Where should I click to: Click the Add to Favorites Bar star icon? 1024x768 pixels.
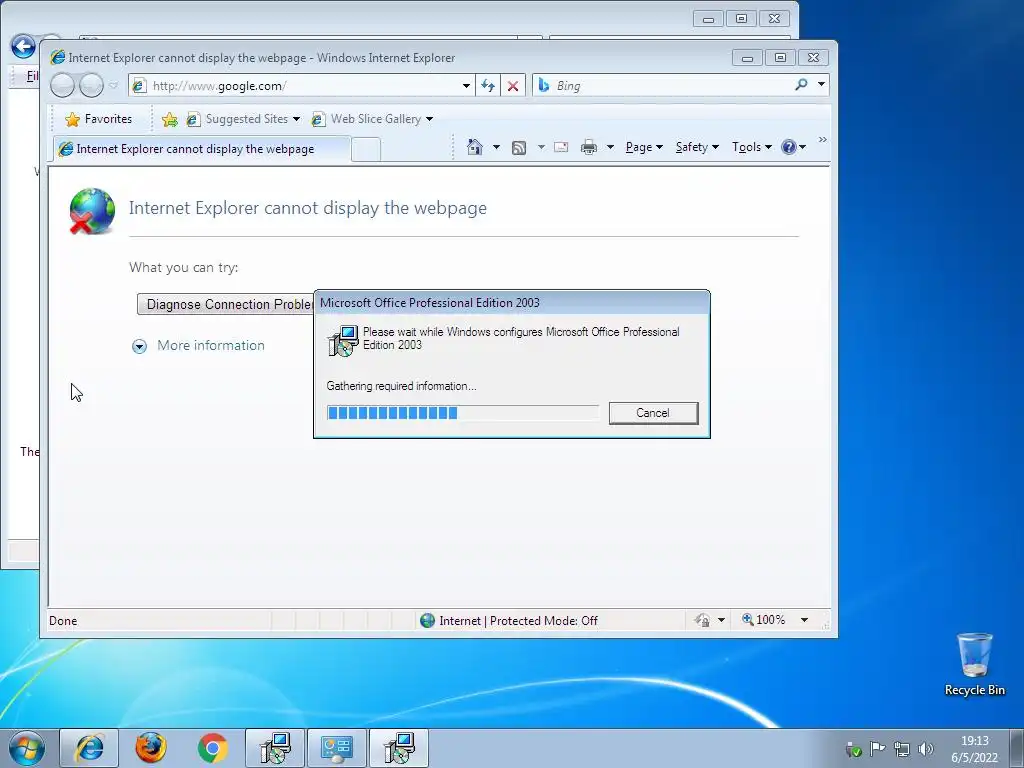[x=170, y=119]
